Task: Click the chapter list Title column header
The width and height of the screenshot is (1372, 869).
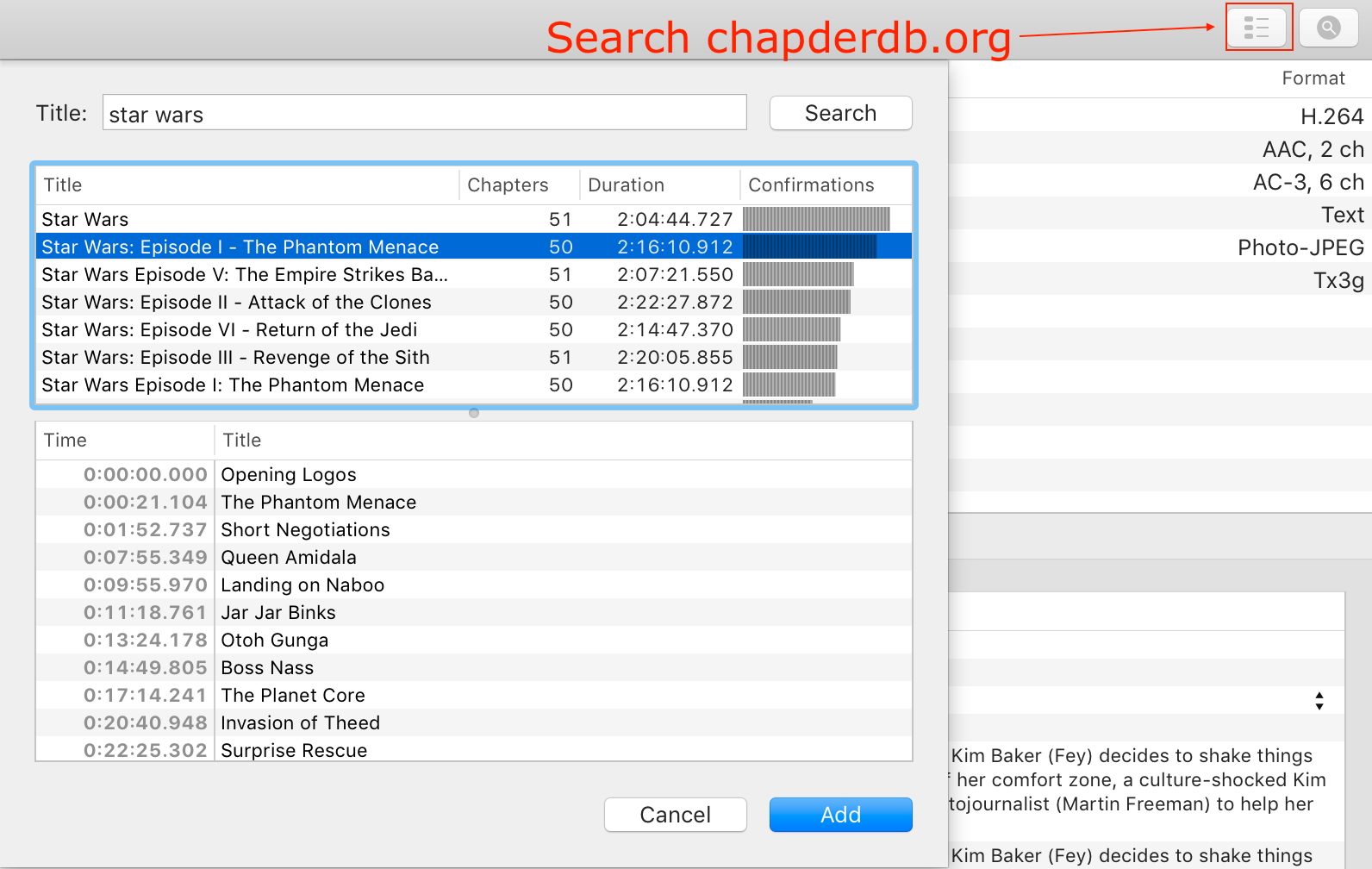Action: click(564, 441)
